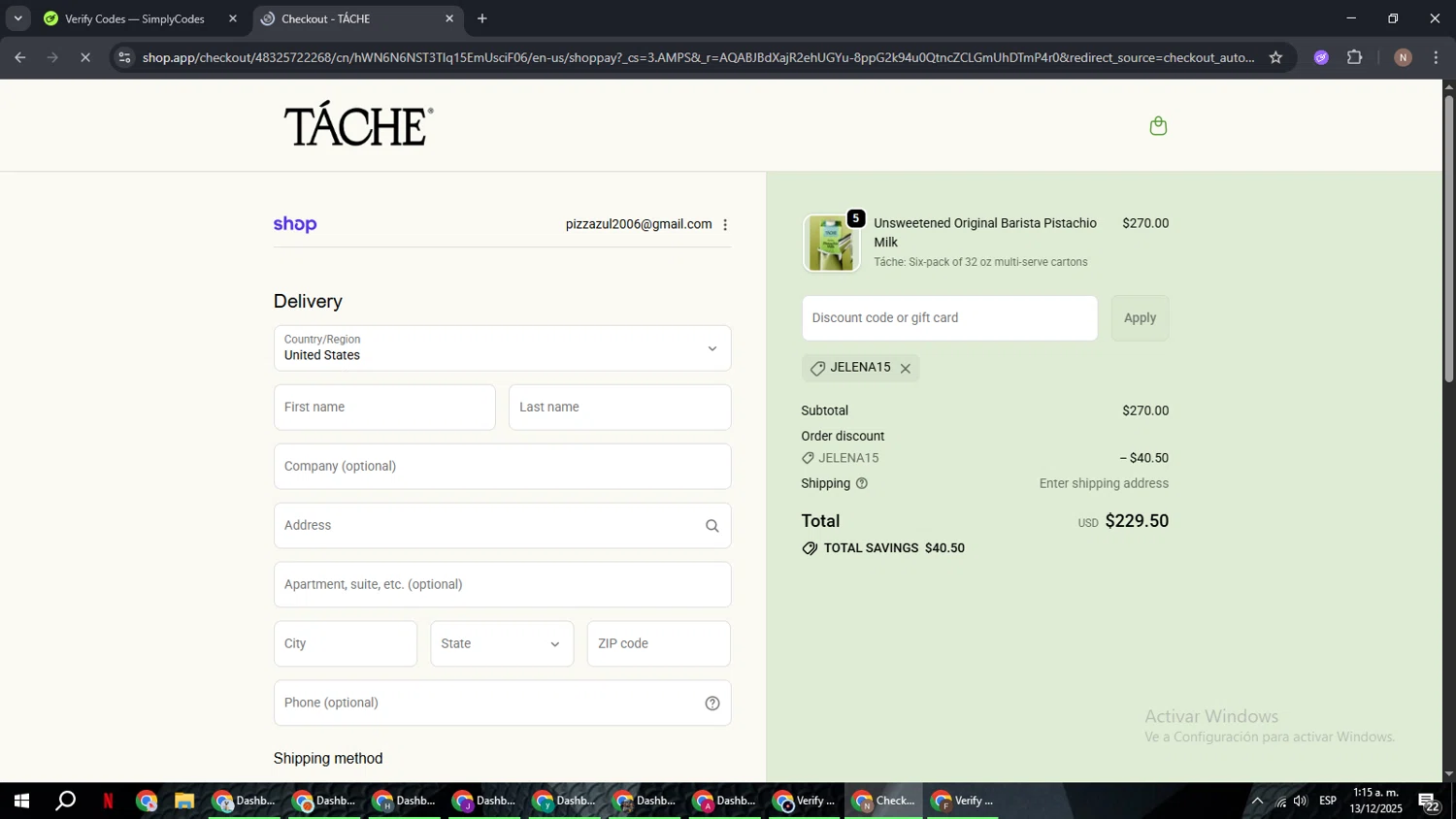
Task: Focus the Address field
Action: [x=502, y=526]
